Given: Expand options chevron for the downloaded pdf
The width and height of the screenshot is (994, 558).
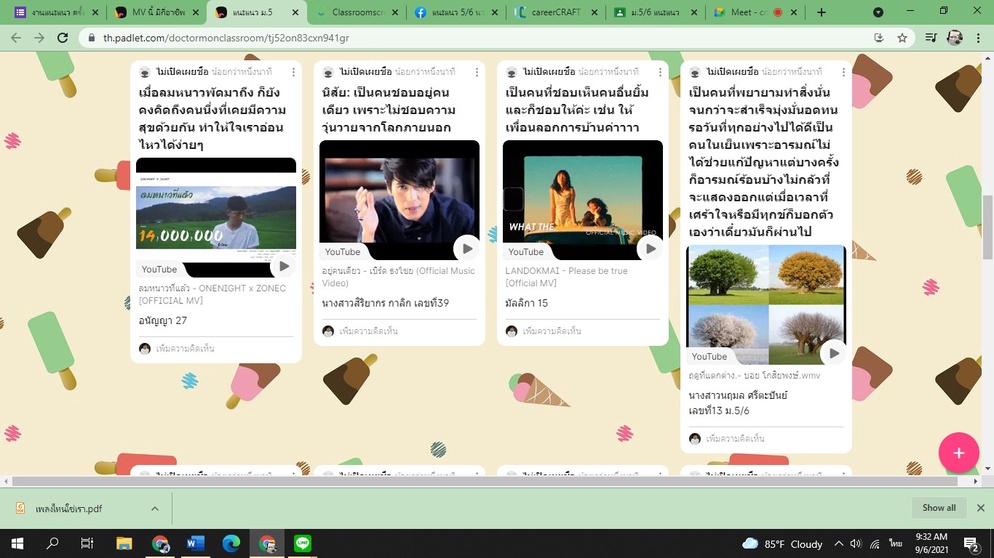Looking at the screenshot, I should (155, 509).
